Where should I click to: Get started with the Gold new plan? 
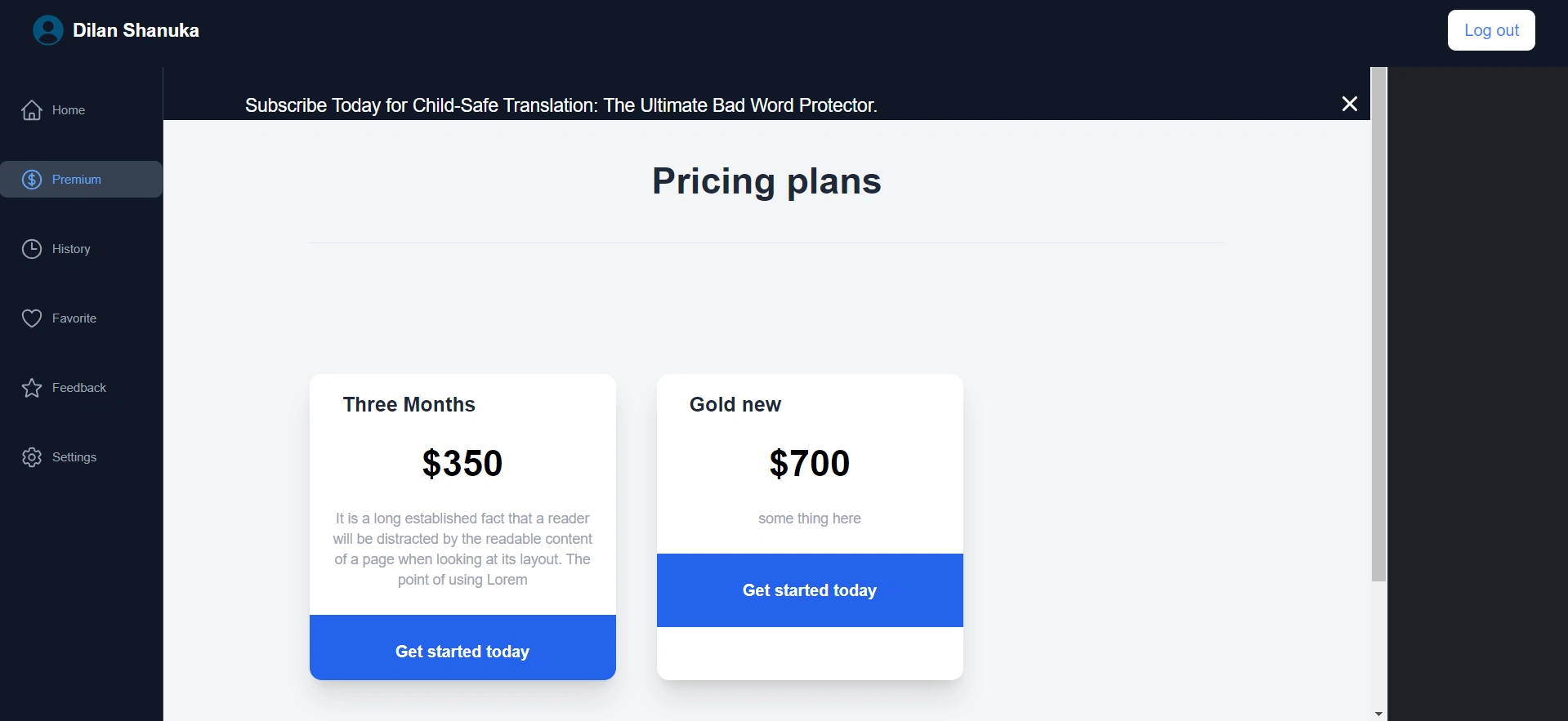(810, 590)
